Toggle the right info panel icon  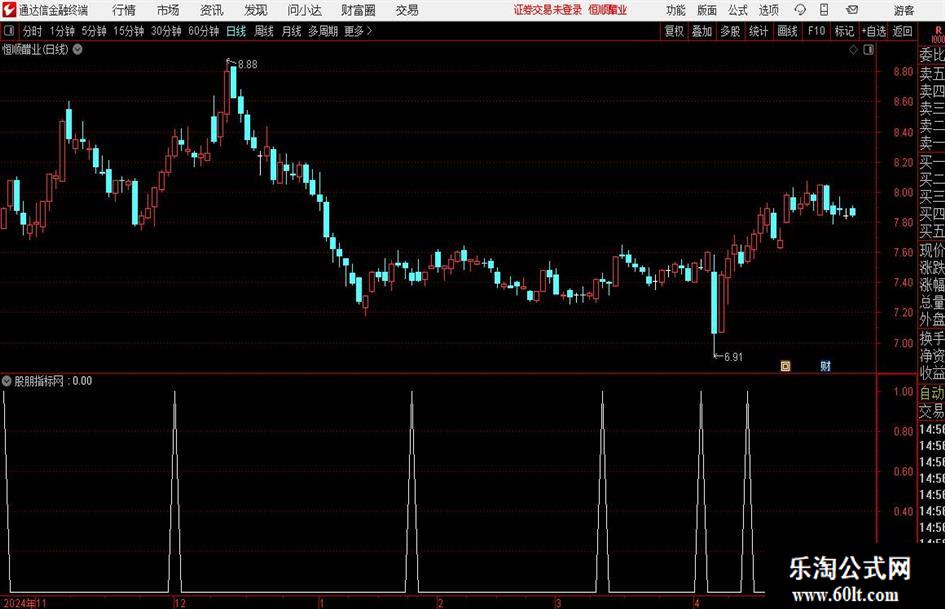point(868,50)
